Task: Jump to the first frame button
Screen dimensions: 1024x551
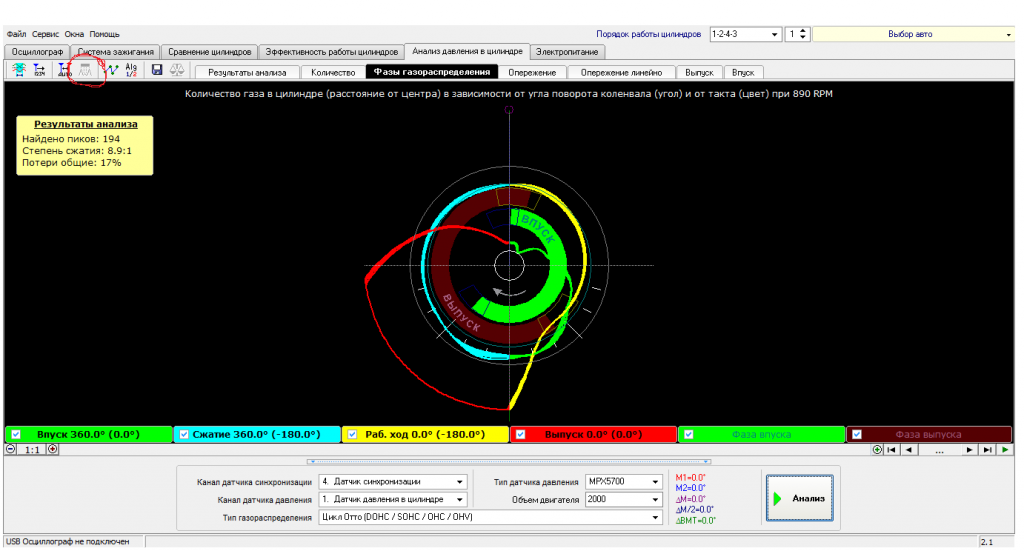Action: tap(891, 450)
